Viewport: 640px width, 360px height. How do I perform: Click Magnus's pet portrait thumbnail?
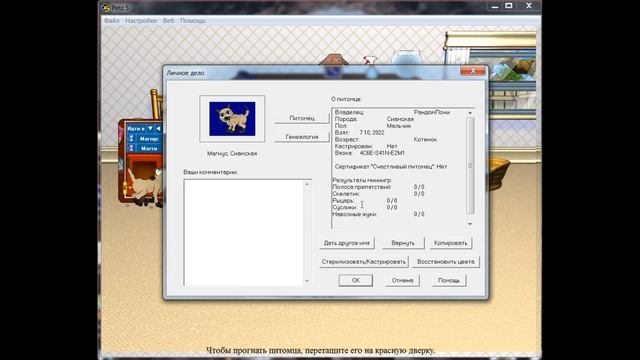[232, 119]
